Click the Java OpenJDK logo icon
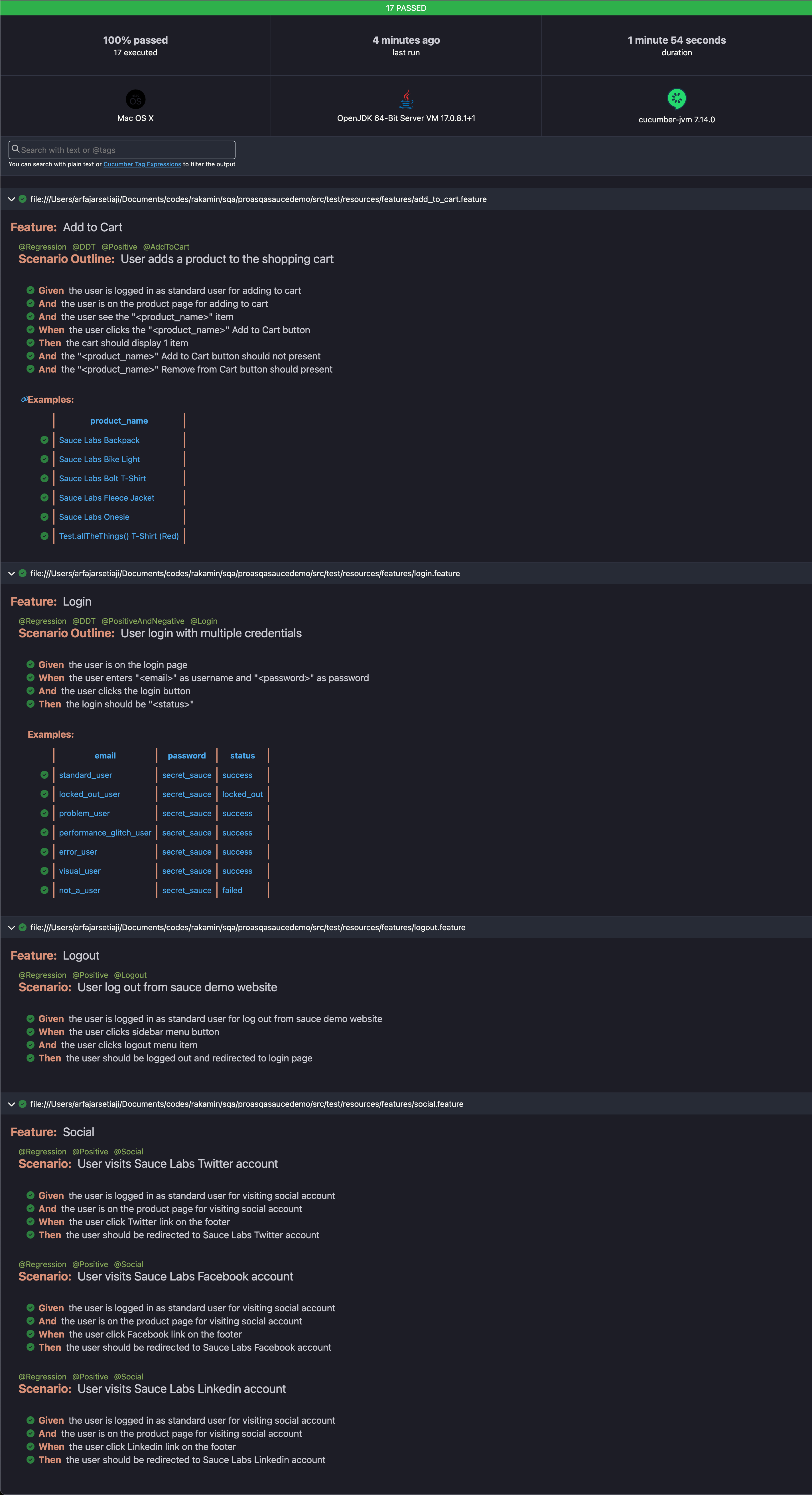 point(406,99)
